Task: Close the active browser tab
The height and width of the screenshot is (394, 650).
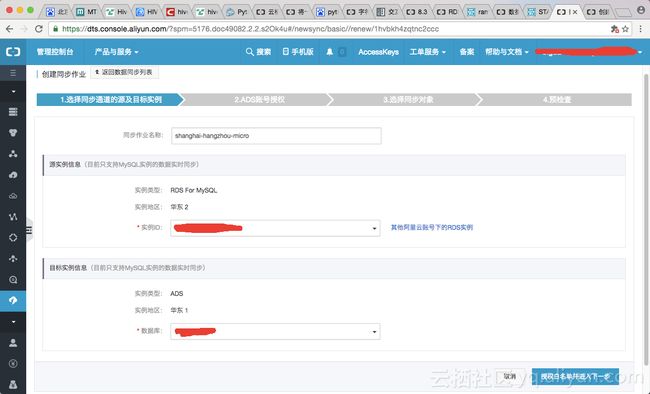Action: point(575,12)
